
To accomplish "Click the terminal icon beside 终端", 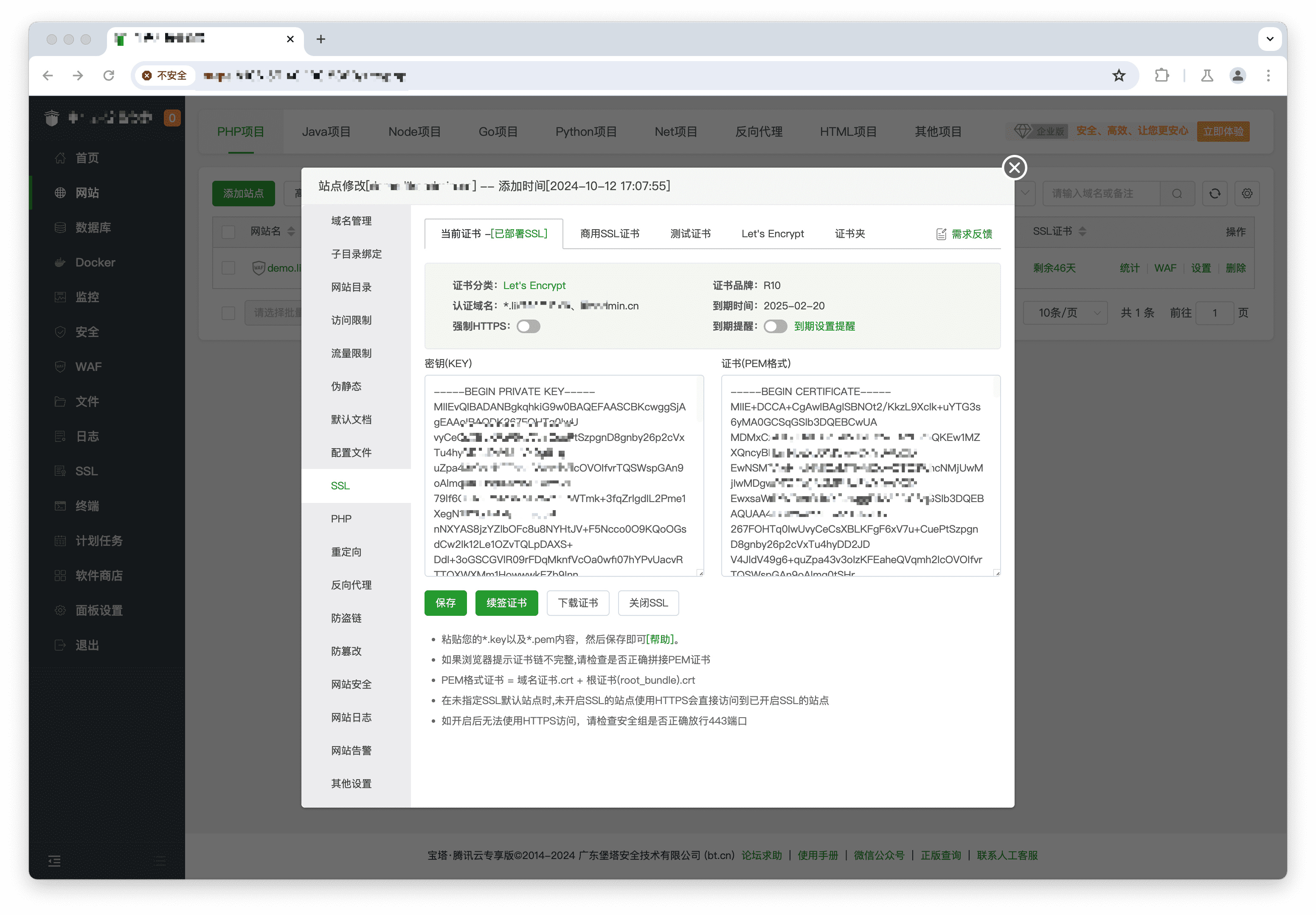I will tap(60, 506).
